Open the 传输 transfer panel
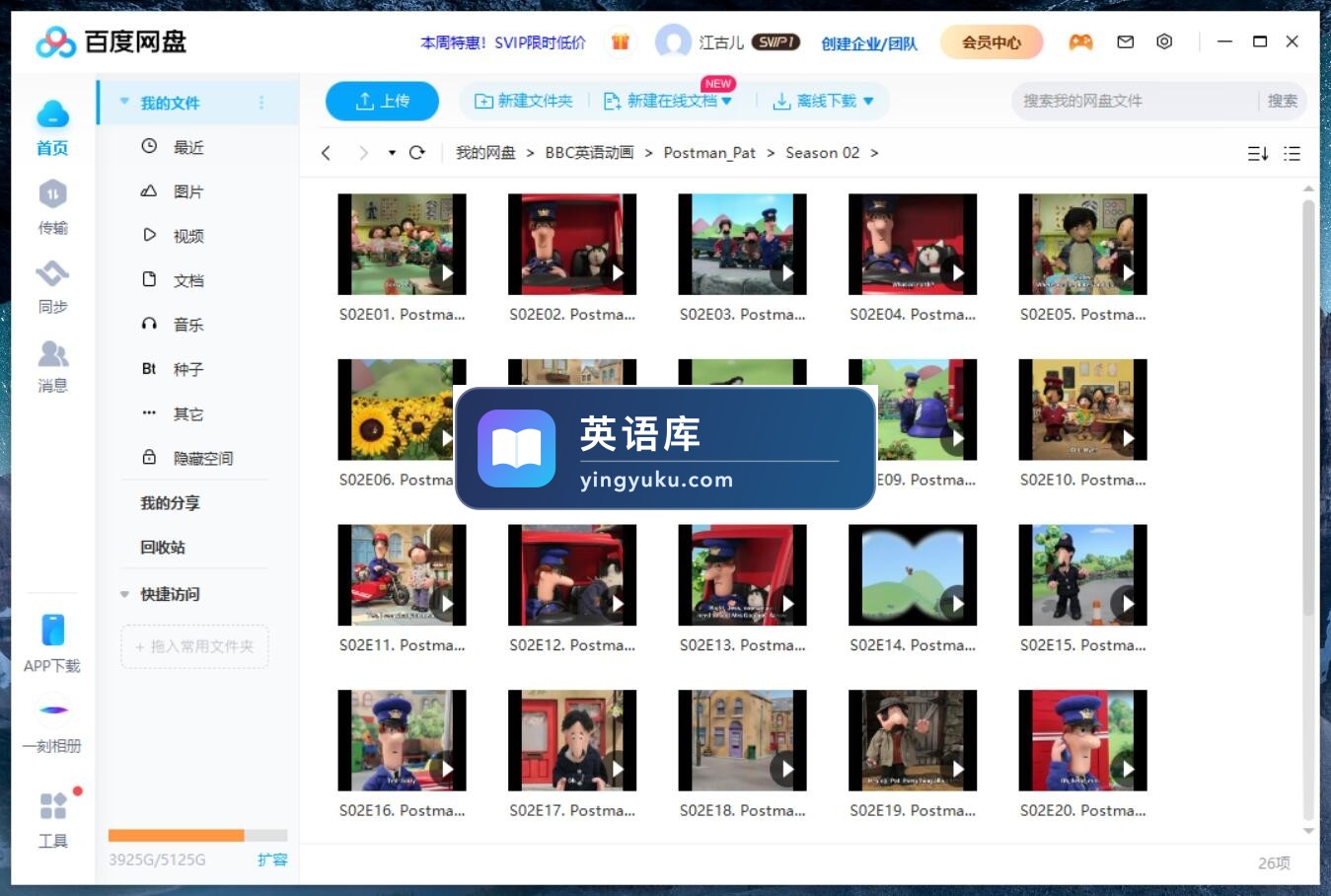This screenshot has width=1331, height=896. coord(52,208)
